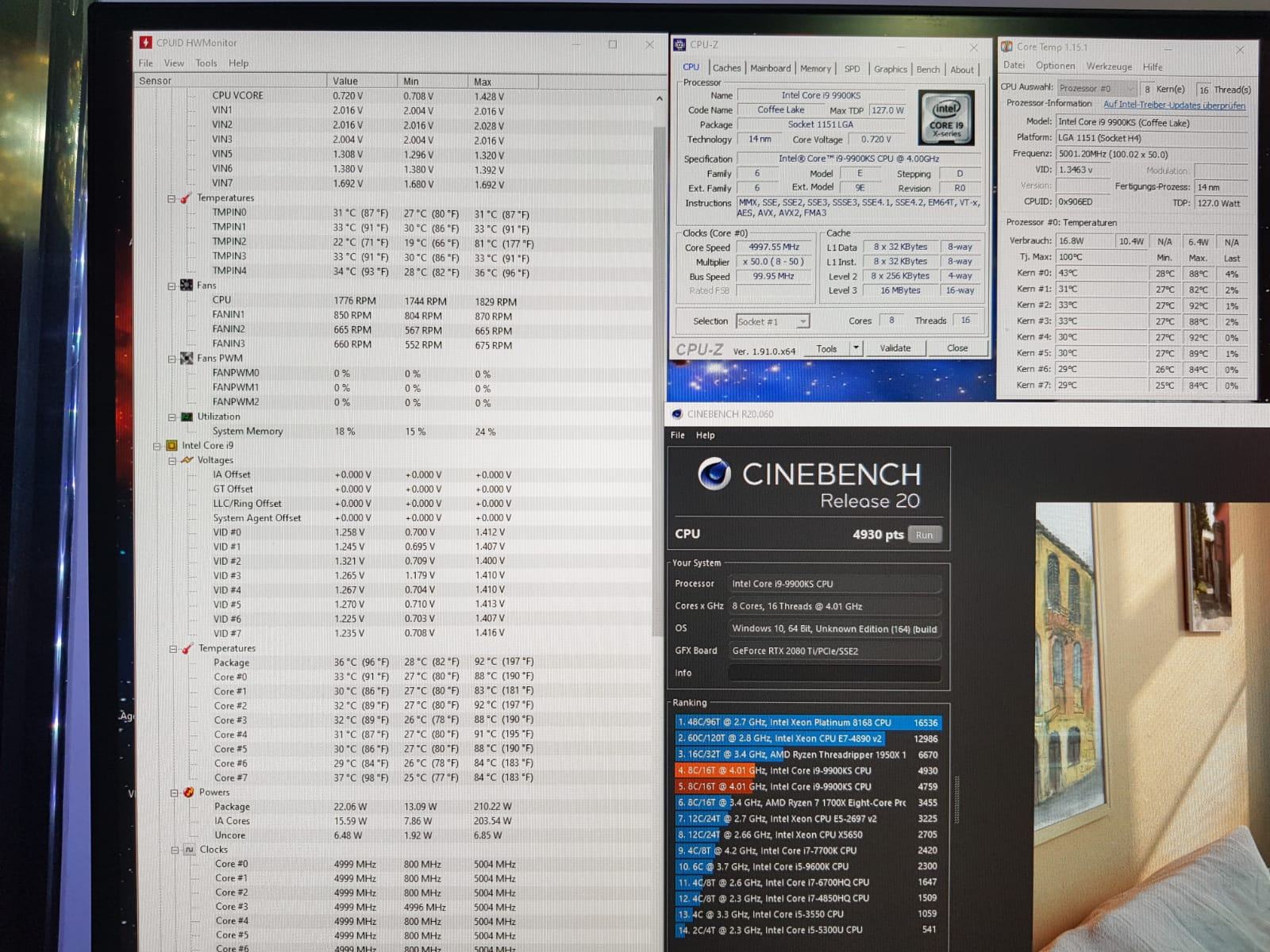Click the Powers flame icon in HWMonitor
Viewport: 1270px width, 952px height.
point(189,793)
